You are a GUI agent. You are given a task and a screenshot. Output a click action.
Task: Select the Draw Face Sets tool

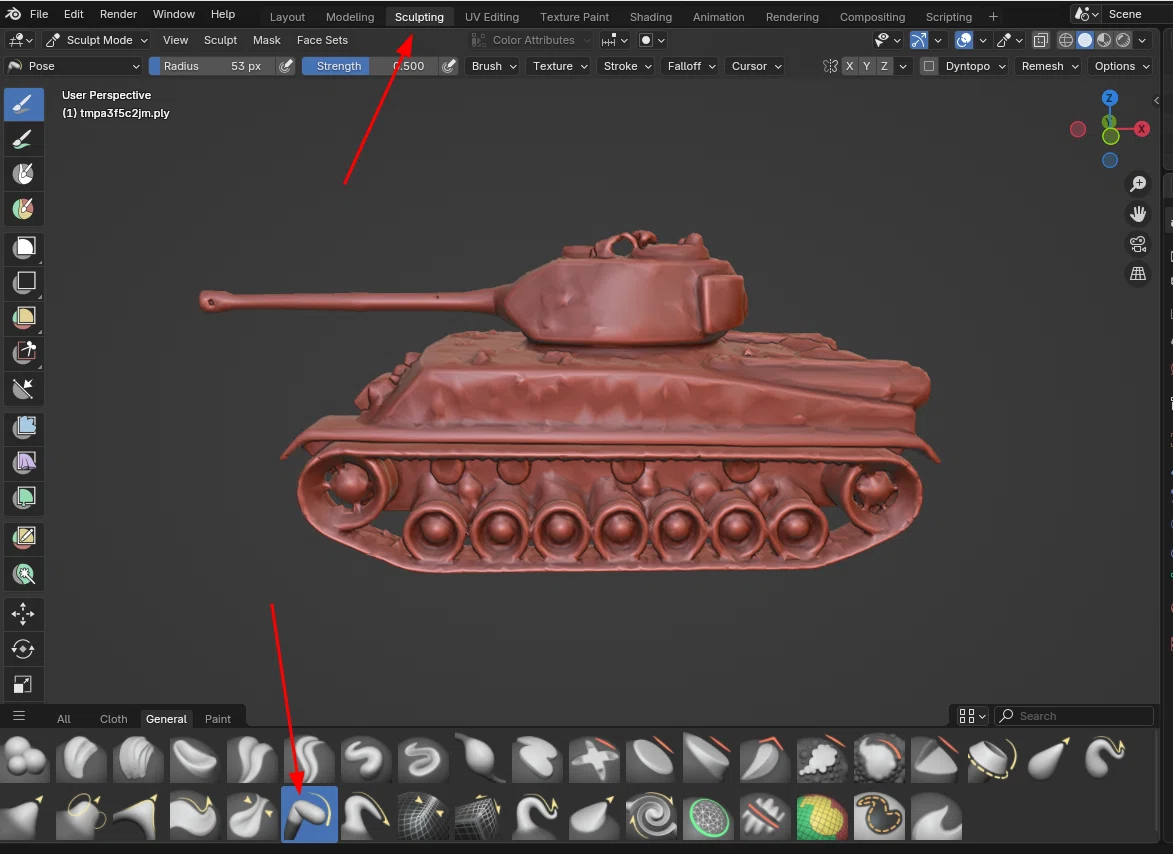pos(23,209)
